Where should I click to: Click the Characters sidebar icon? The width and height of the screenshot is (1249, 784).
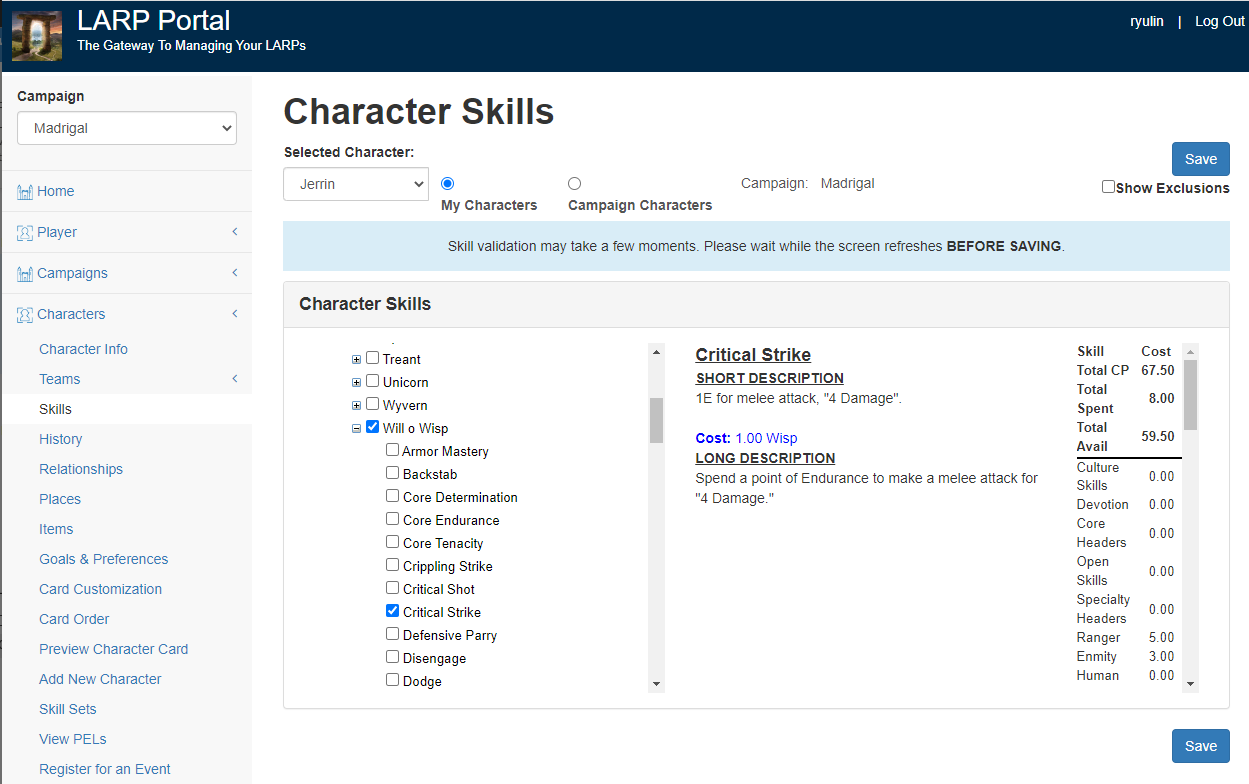pyautogui.click(x=25, y=315)
